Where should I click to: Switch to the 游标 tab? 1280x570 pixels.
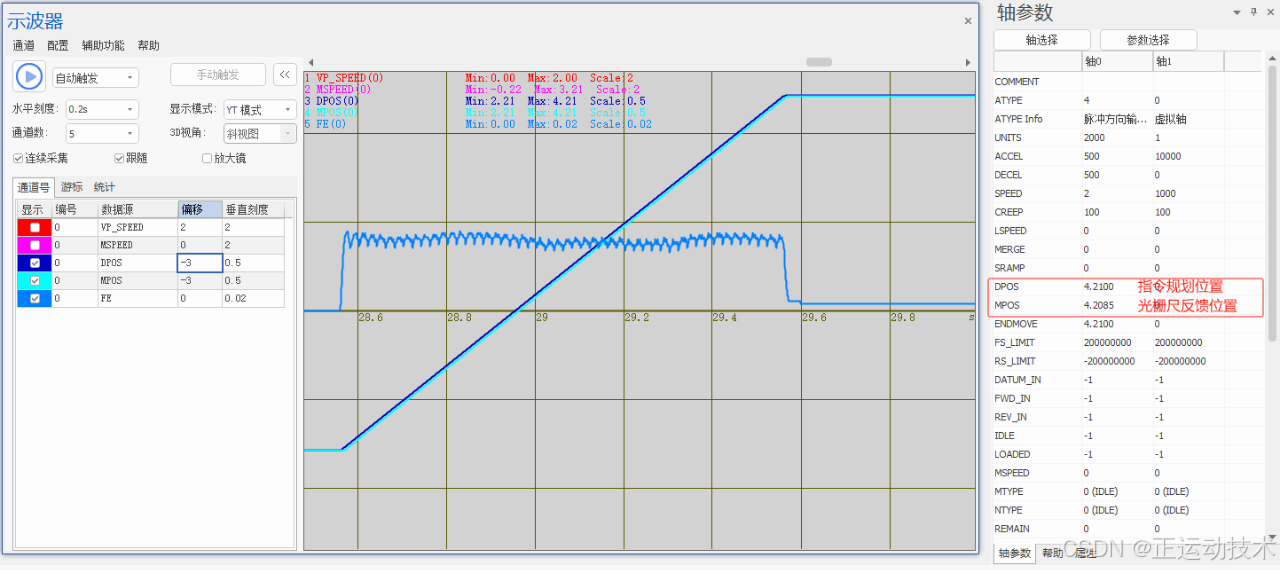click(72, 187)
